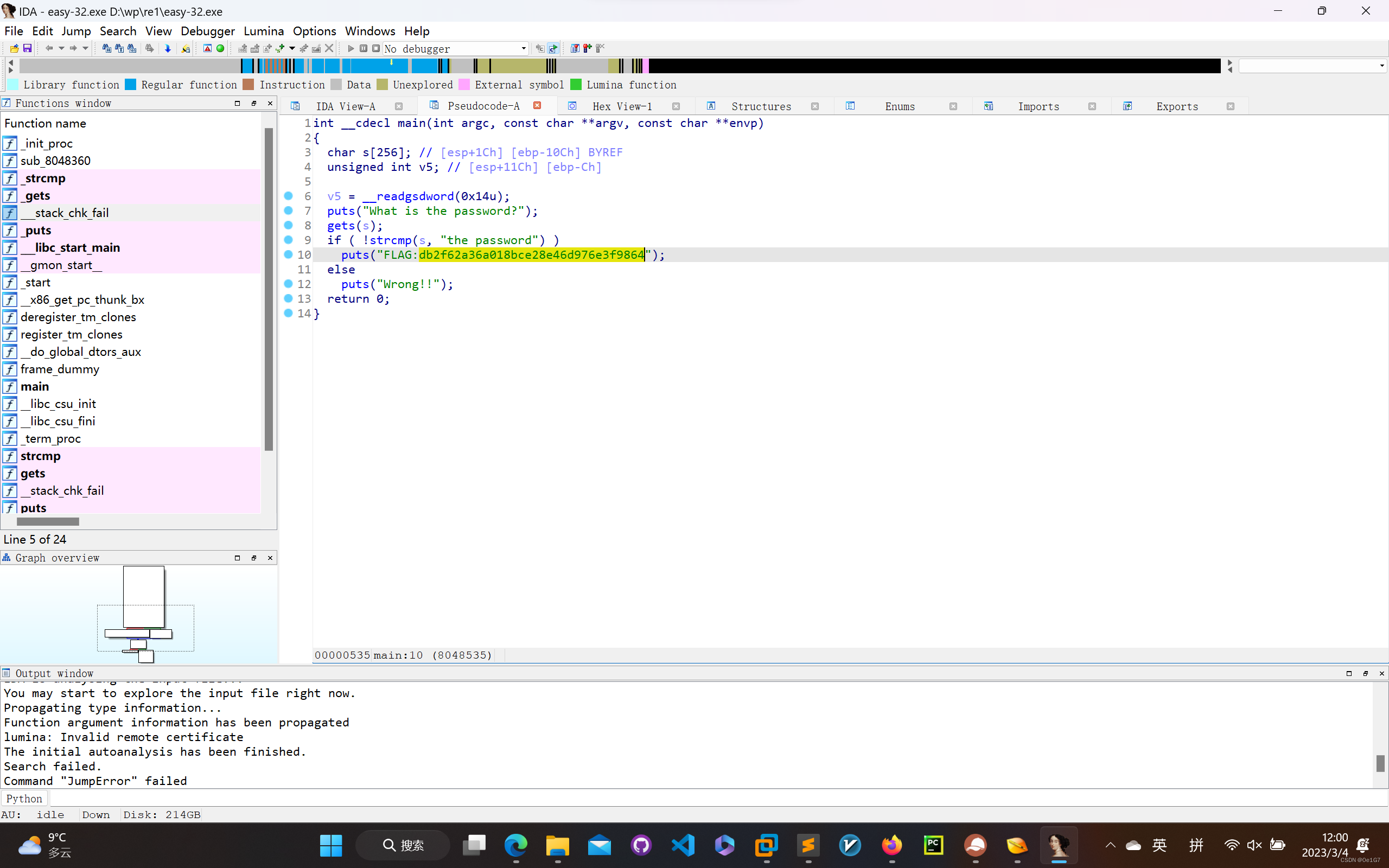Switch to the Hex View-1 tab
This screenshot has width=1389, height=868.
(x=622, y=106)
